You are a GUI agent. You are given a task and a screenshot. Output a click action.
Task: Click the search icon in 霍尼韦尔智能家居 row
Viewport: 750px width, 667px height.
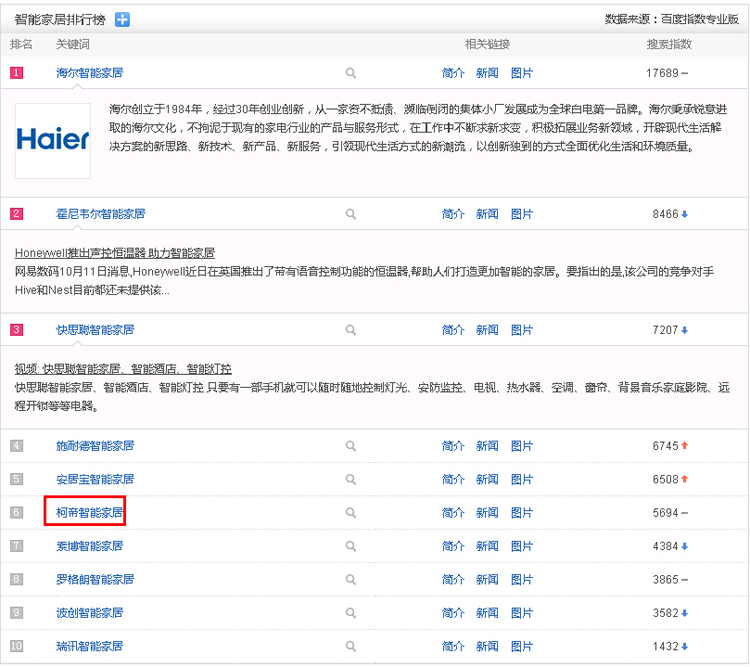click(351, 214)
